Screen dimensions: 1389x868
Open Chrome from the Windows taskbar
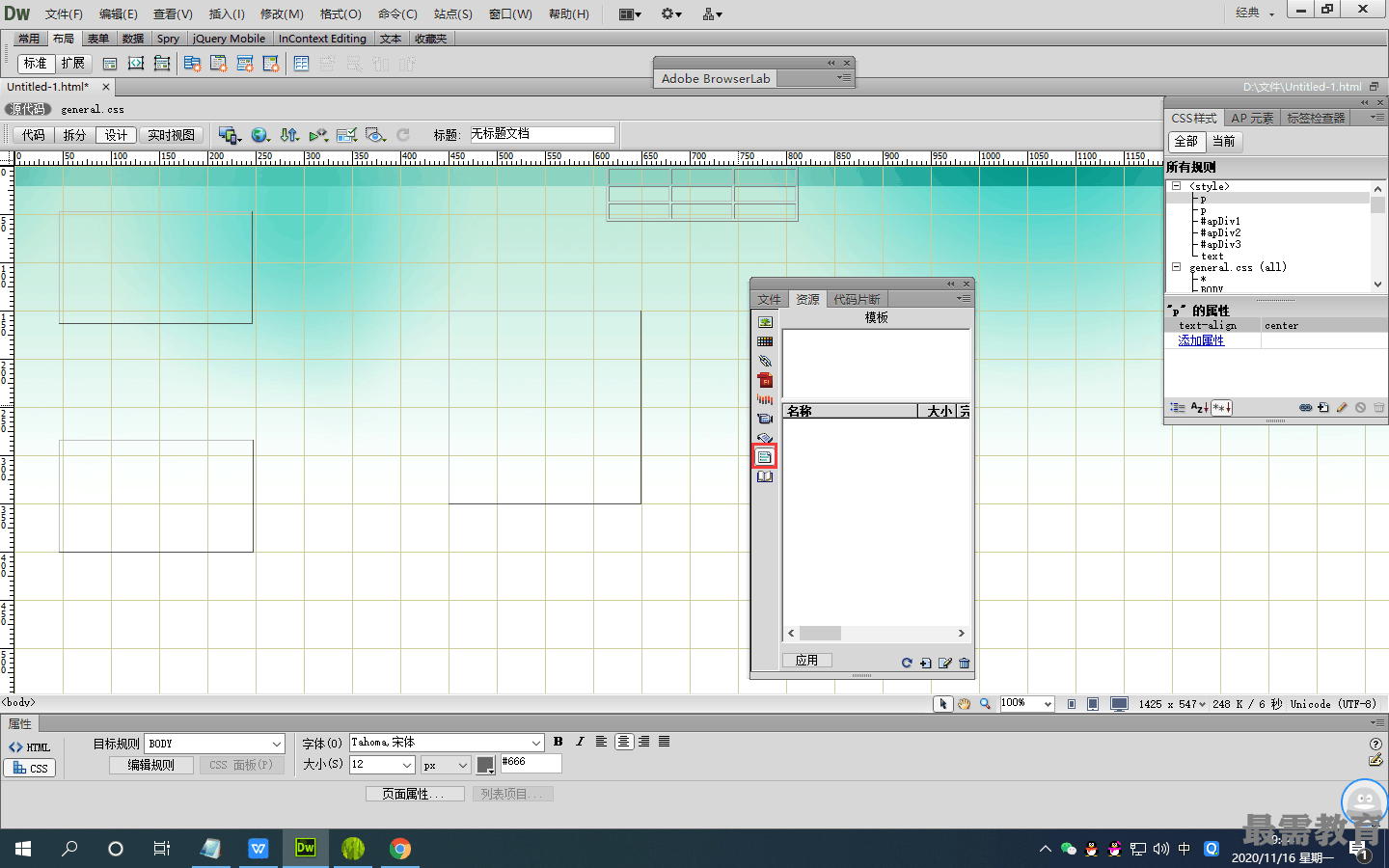399,849
